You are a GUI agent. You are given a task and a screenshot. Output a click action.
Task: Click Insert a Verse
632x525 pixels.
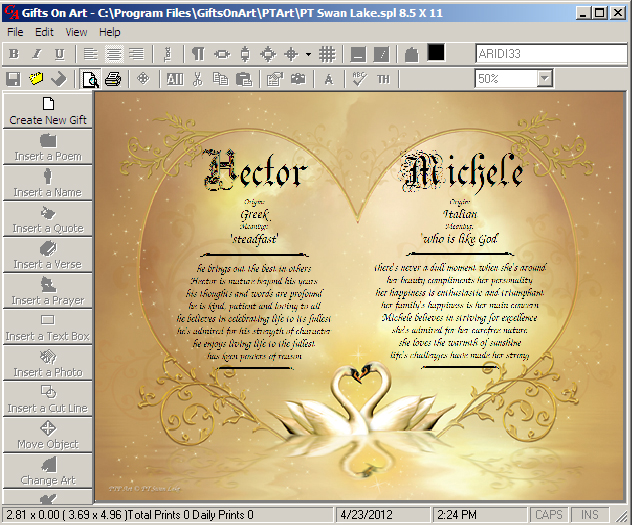point(48,255)
